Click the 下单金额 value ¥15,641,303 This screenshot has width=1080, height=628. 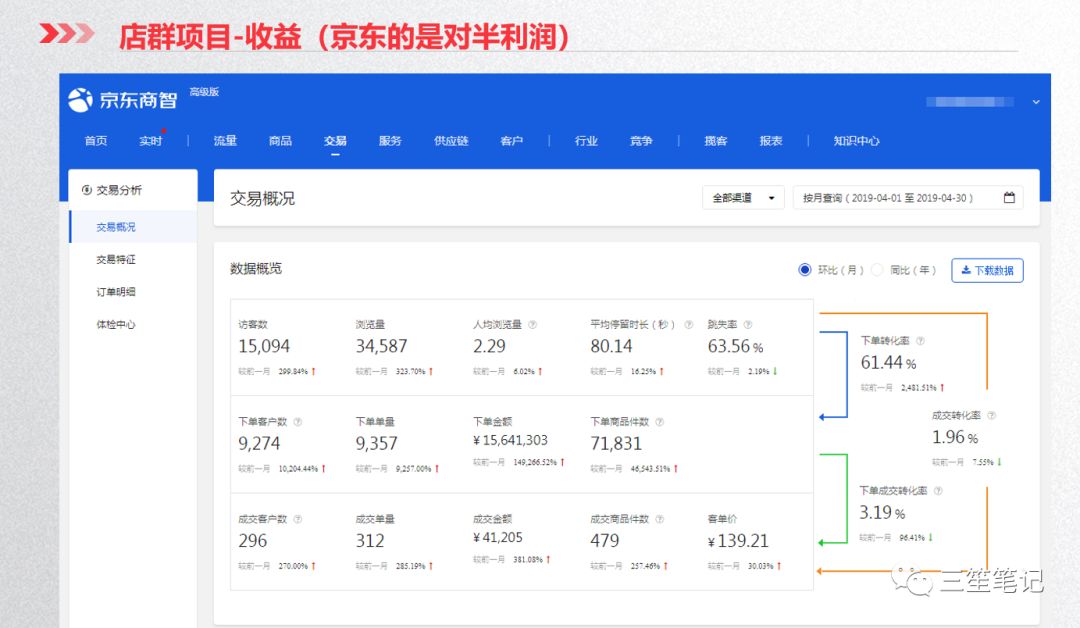[510, 440]
